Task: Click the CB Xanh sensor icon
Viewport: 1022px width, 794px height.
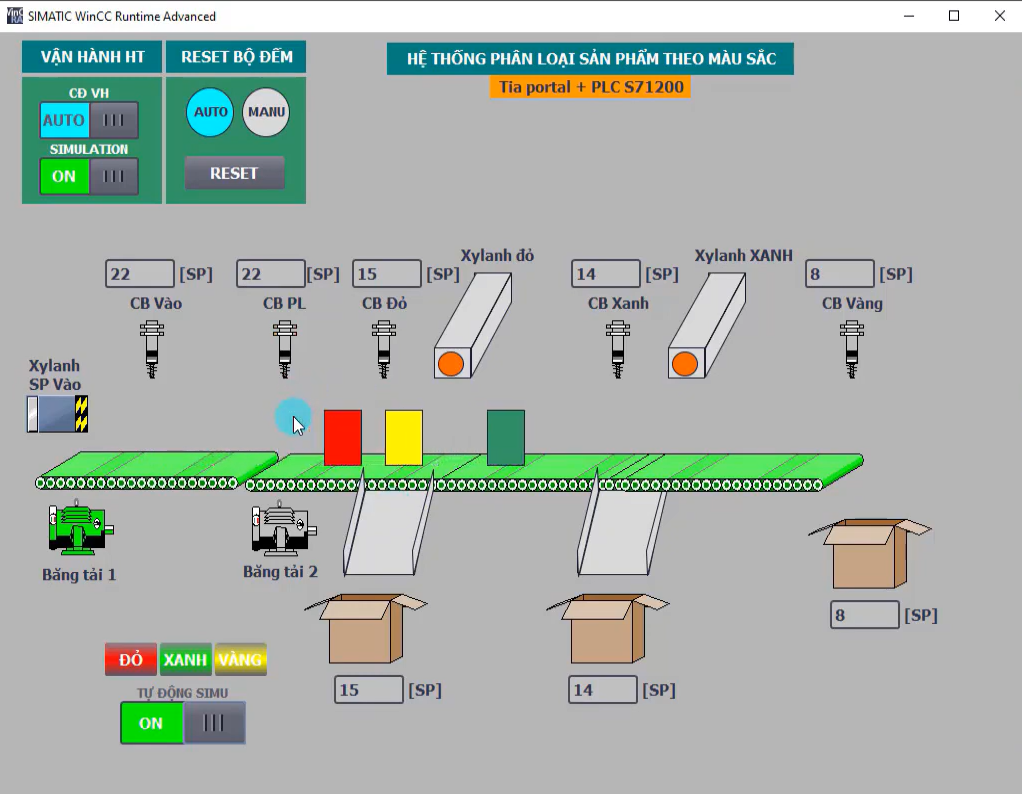Action: pyautogui.click(x=618, y=349)
